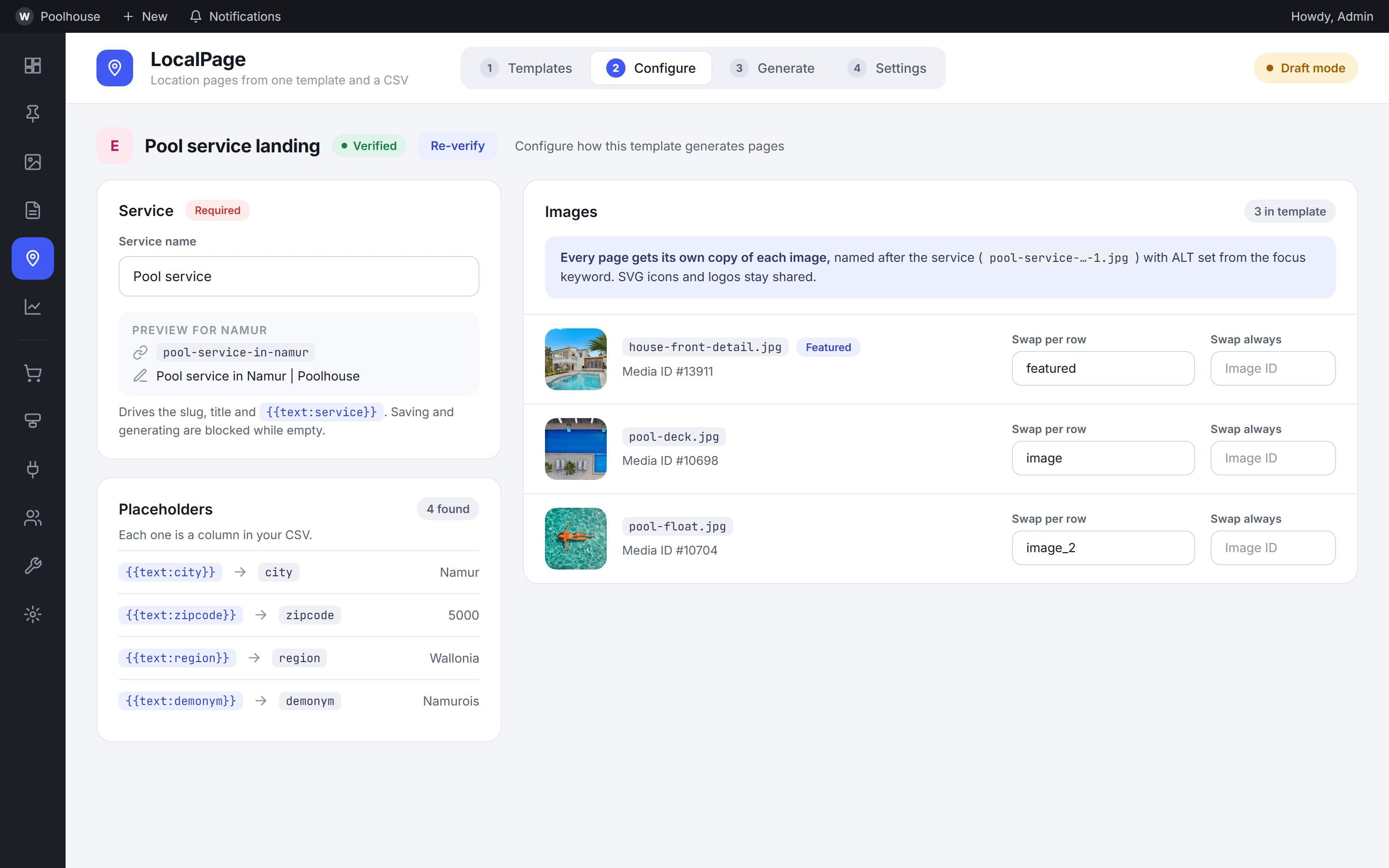Open the pool-deck.jpg thumbnail
This screenshot has height=868, width=1389.
(x=576, y=449)
